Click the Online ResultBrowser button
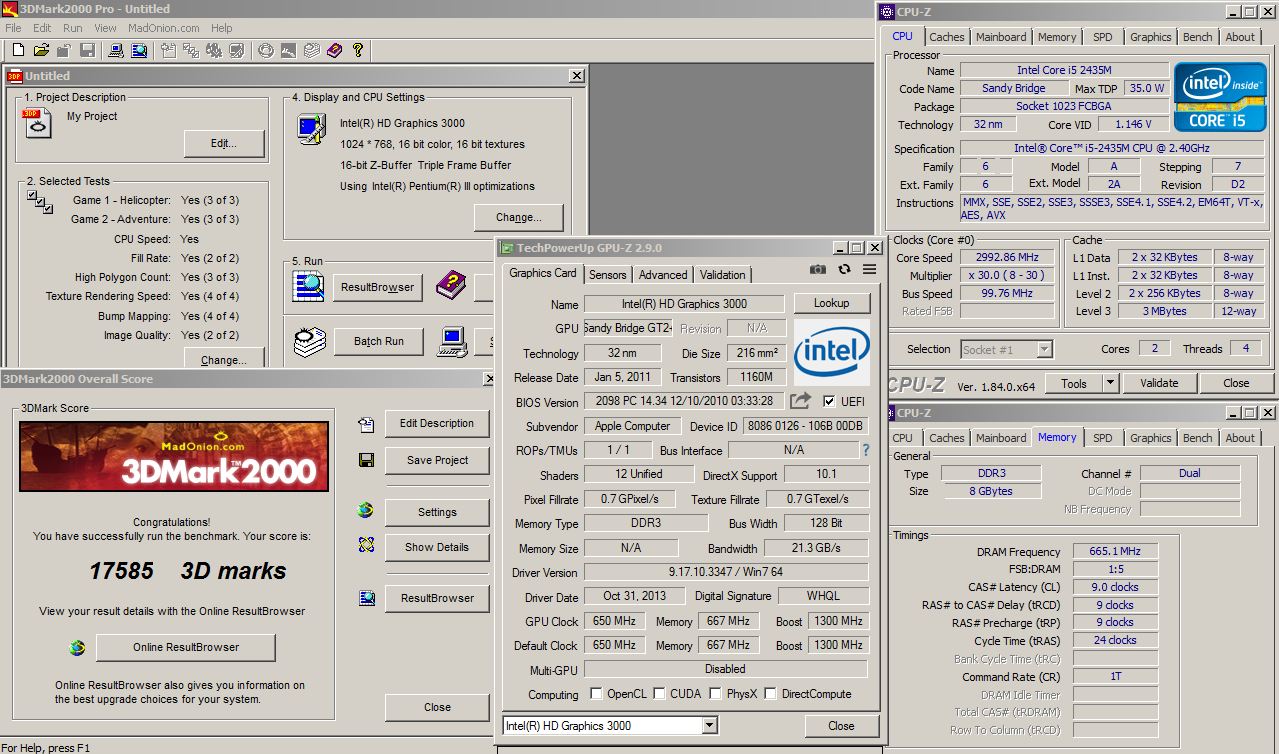The height and width of the screenshot is (754, 1279). pyautogui.click(x=186, y=647)
